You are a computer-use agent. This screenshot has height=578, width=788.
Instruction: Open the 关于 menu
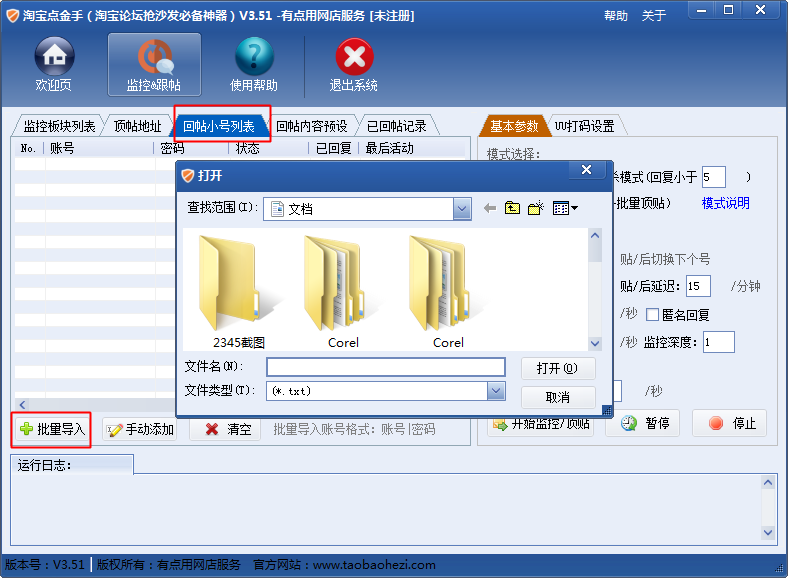coord(653,16)
